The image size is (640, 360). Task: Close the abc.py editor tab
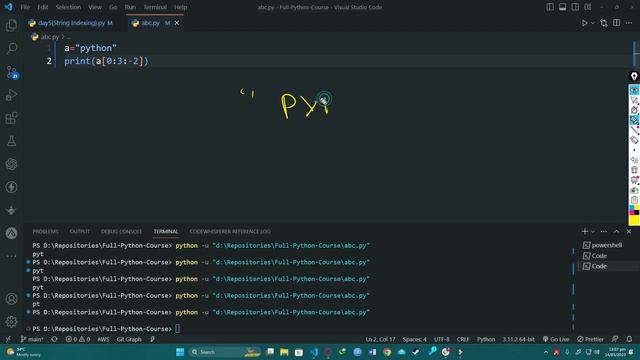point(177,23)
